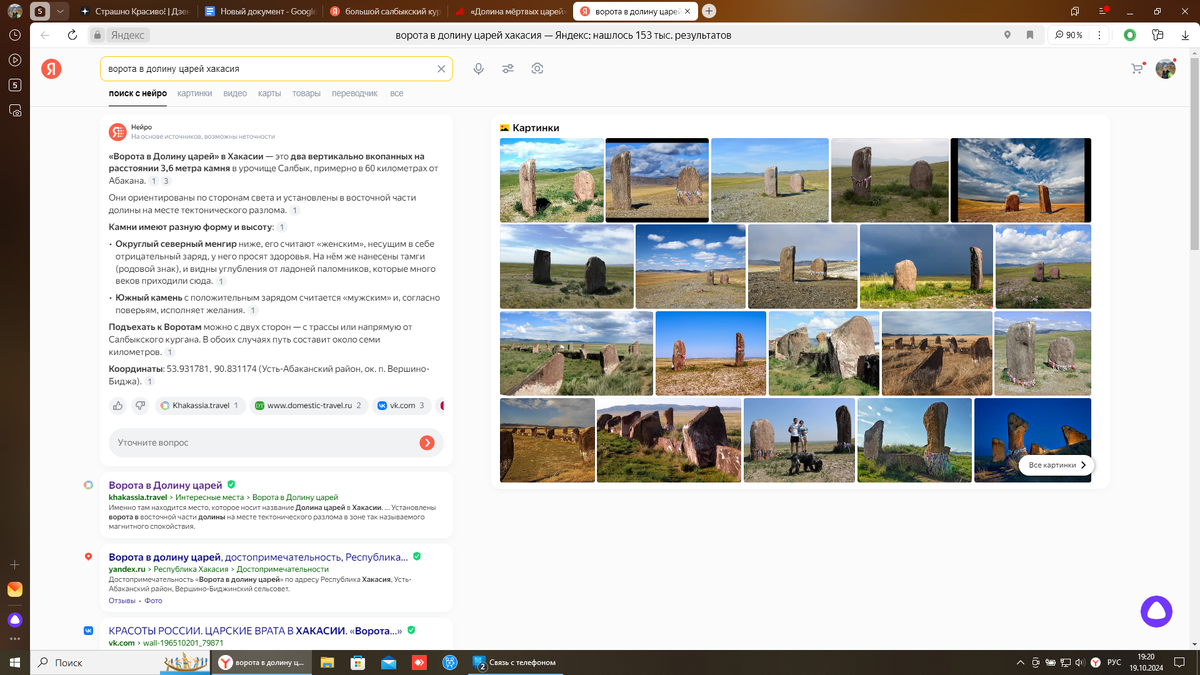Select 'поиск с нейро' category
The image size is (1200, 675).
coord(138,93)
